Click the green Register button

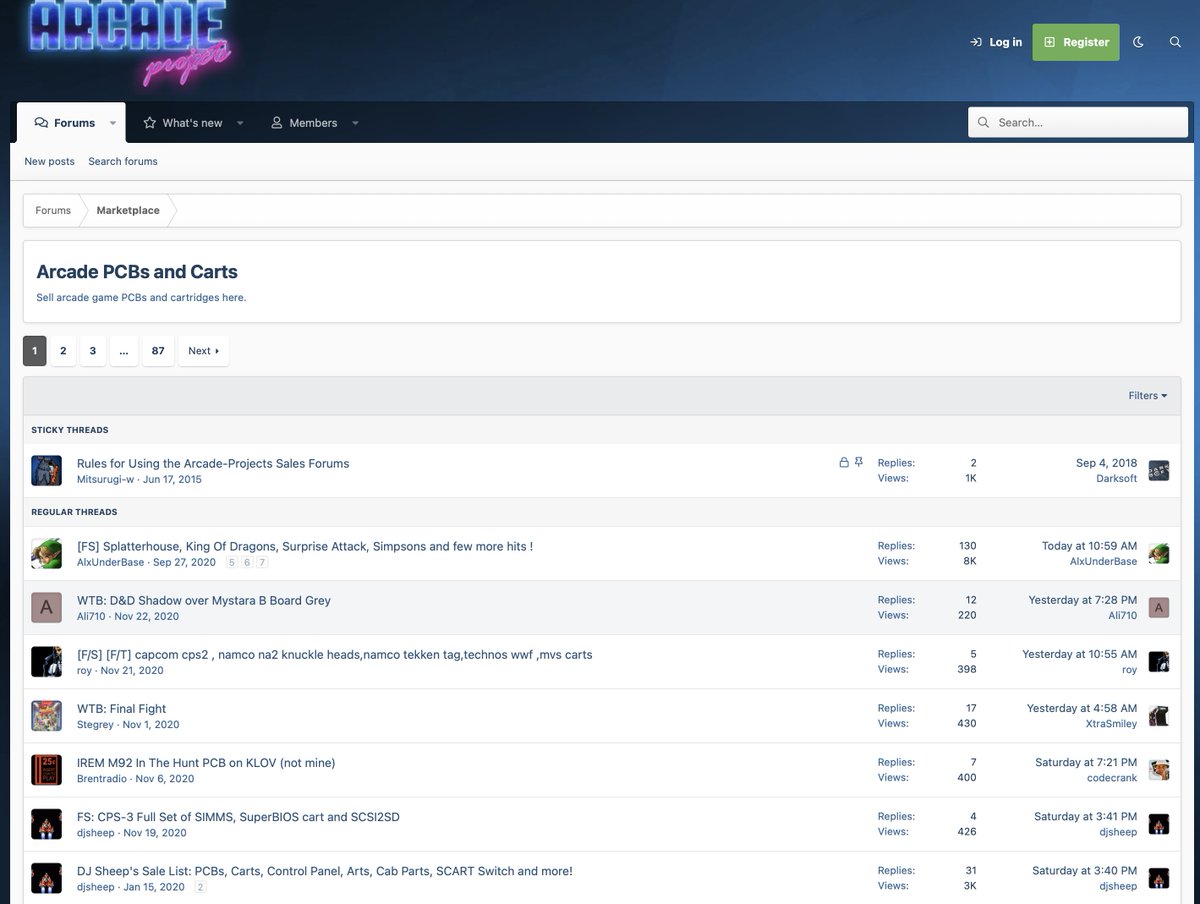1076,42
